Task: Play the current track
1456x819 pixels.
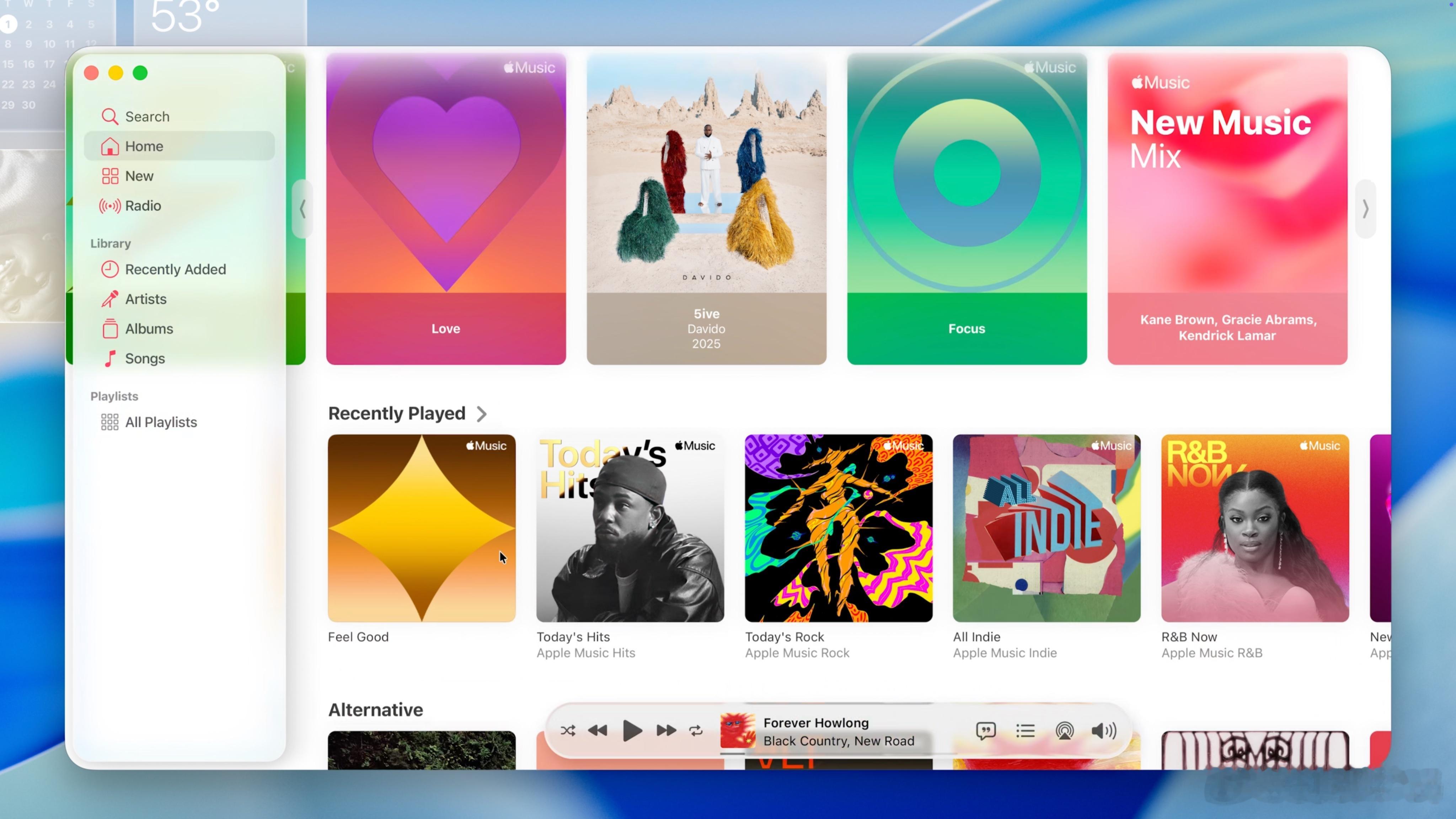Action: tap(632, 731)
